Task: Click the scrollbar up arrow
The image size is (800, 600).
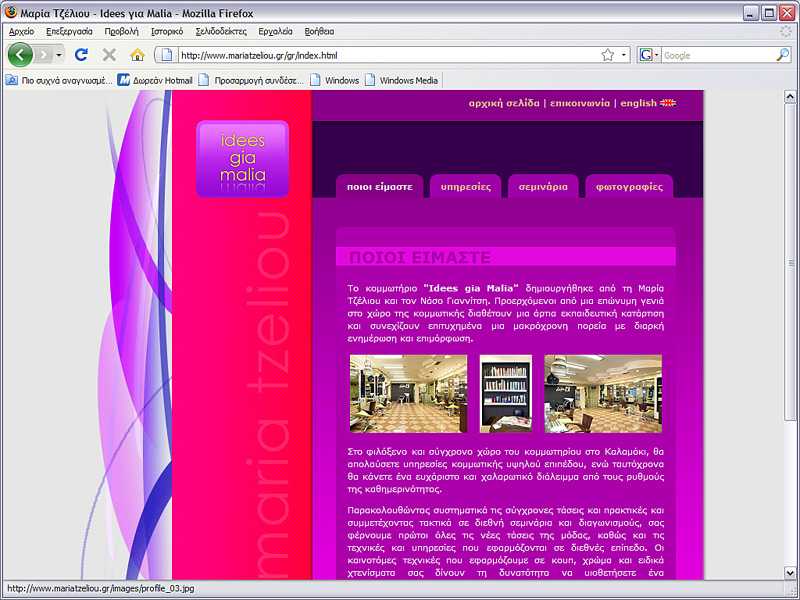Action: point(790,96)
